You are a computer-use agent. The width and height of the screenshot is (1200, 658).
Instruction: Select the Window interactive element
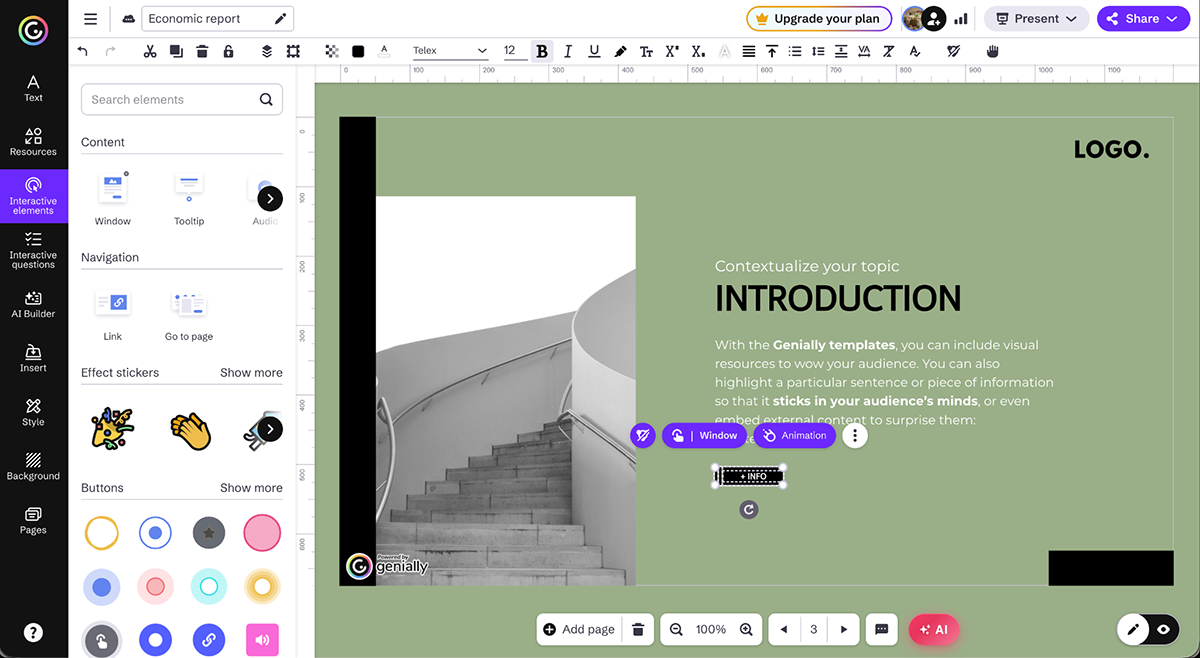[113, 199]
